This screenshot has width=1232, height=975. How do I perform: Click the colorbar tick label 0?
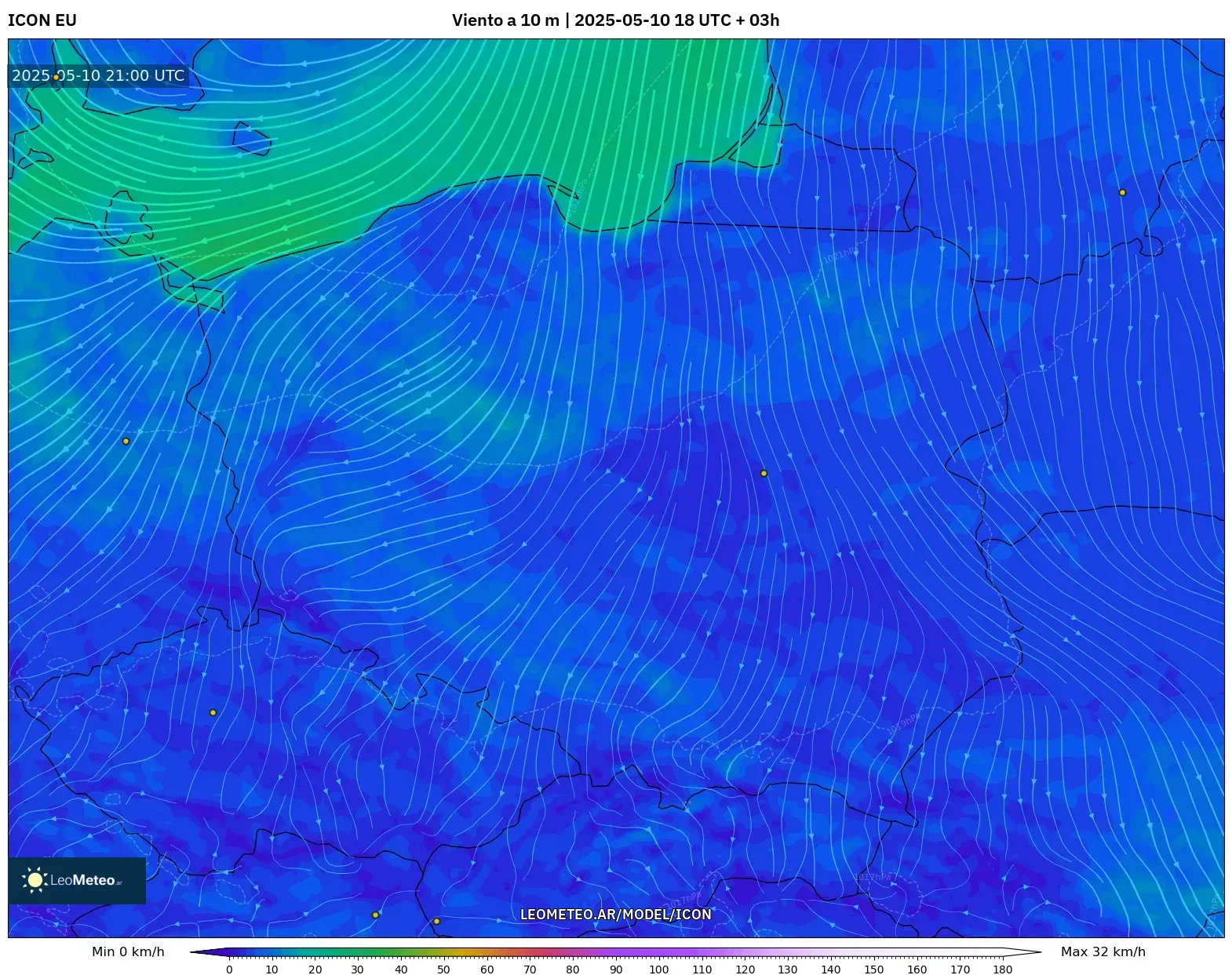(229, 970)
